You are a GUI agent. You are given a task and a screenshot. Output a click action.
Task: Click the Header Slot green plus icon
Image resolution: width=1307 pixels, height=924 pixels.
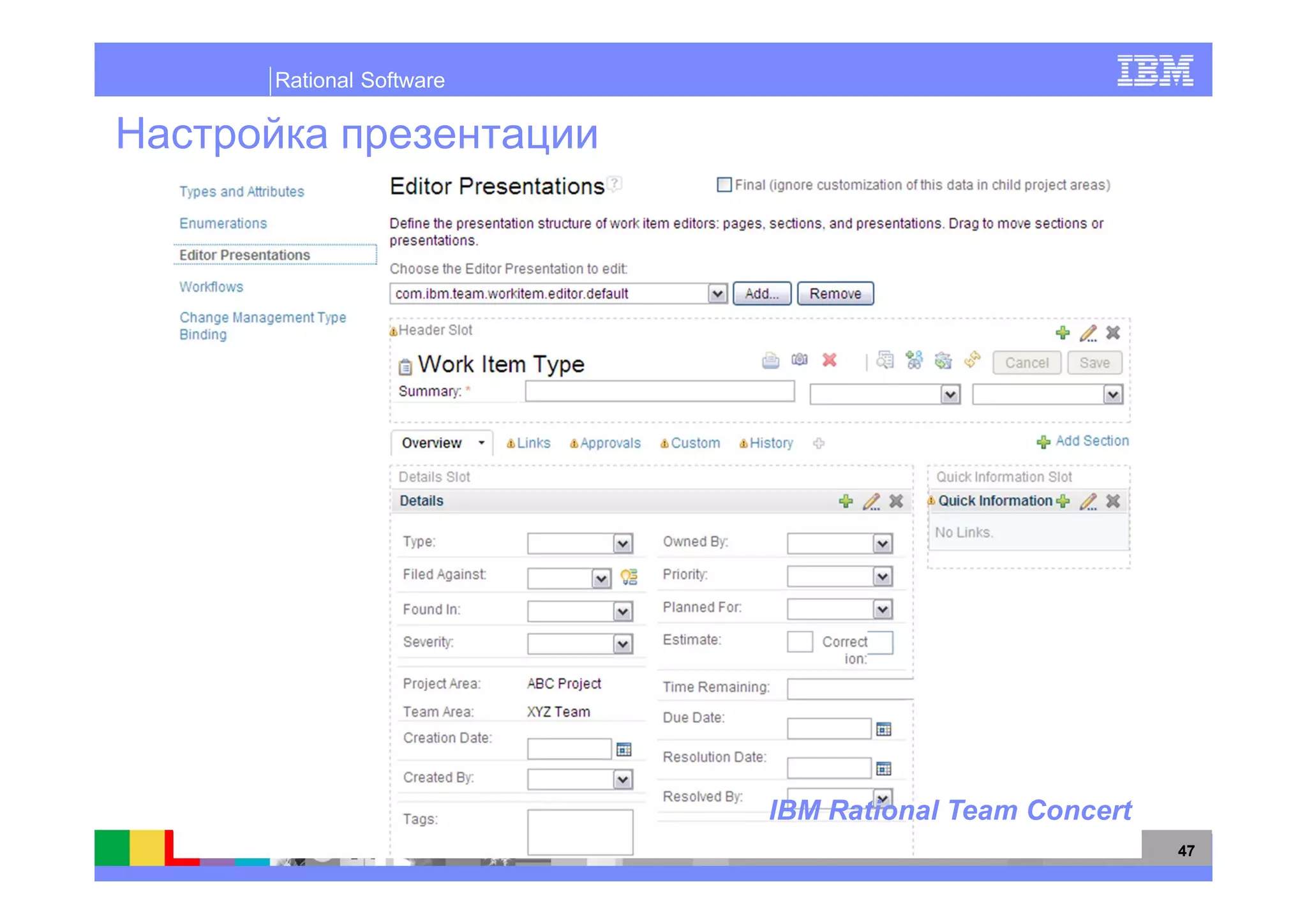(1063, 332)
